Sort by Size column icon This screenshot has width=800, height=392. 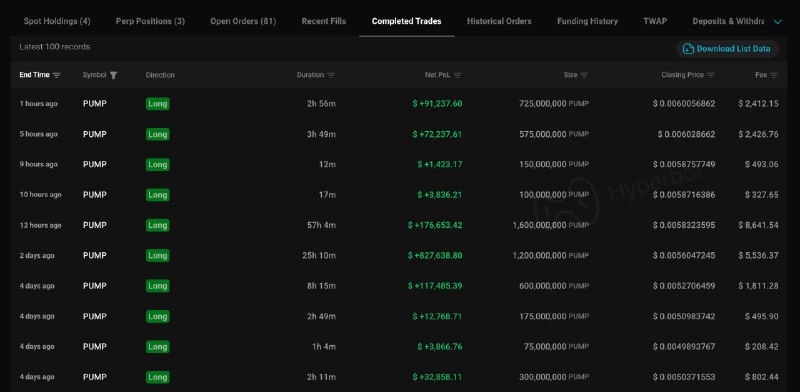point(584,76)
